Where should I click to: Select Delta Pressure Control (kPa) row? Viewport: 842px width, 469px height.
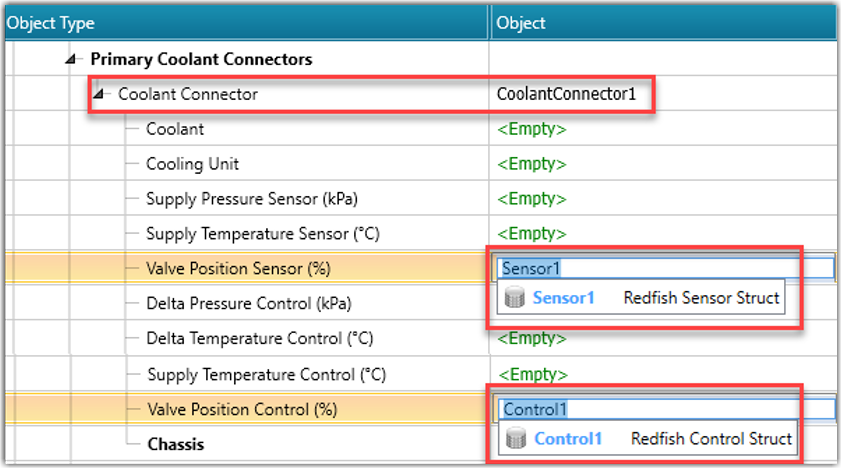(x=248, y=303)
